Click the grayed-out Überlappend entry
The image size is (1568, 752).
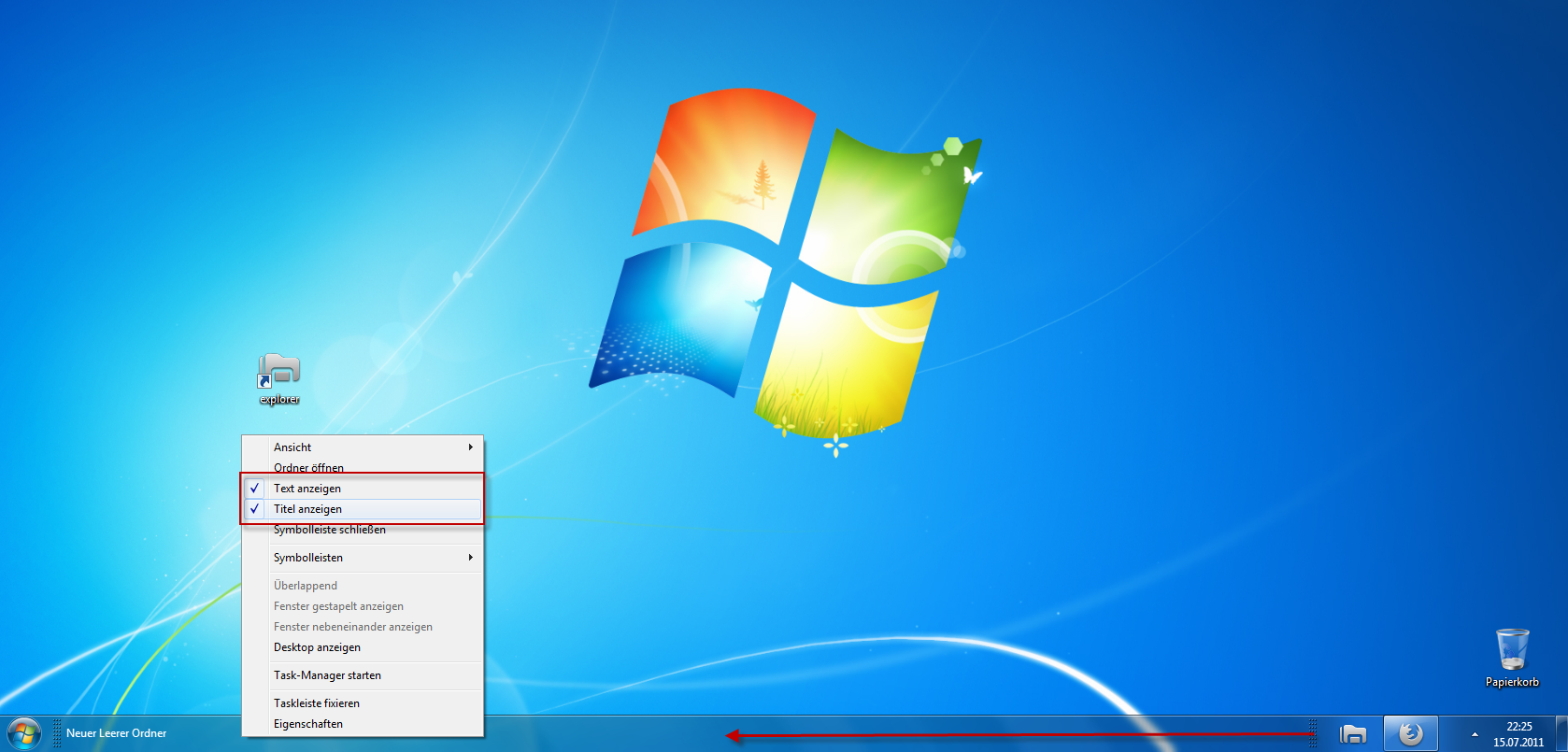click(363, 586)
